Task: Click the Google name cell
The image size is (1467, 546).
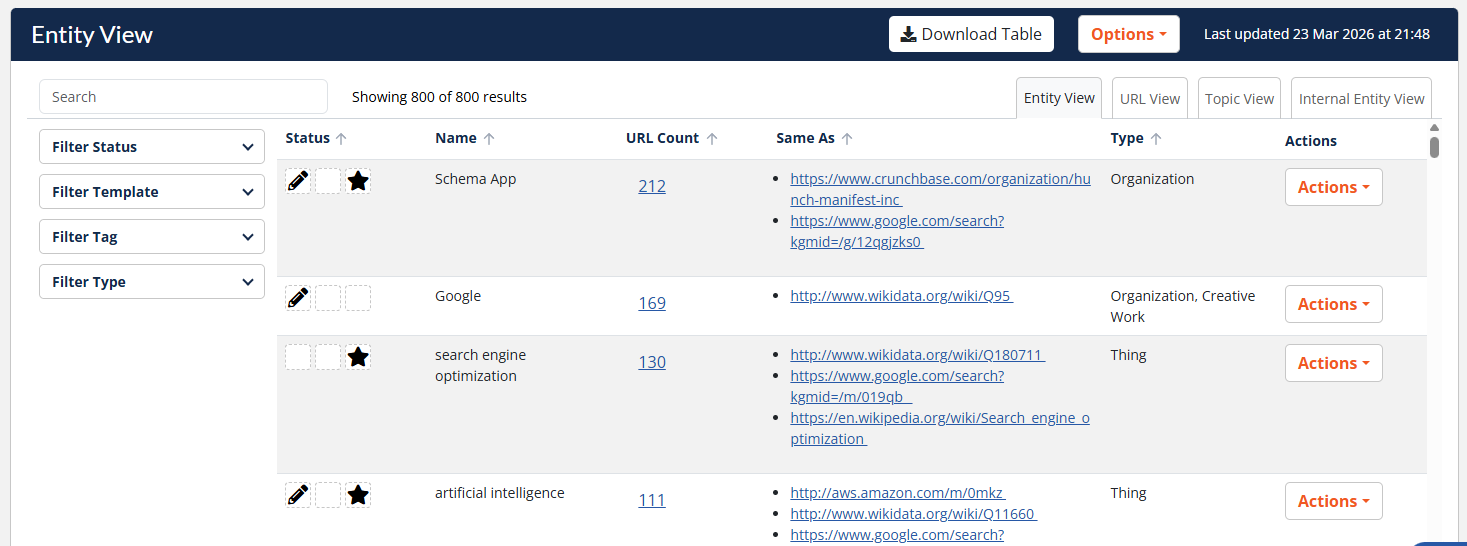Action: click(x=458, y=296)
